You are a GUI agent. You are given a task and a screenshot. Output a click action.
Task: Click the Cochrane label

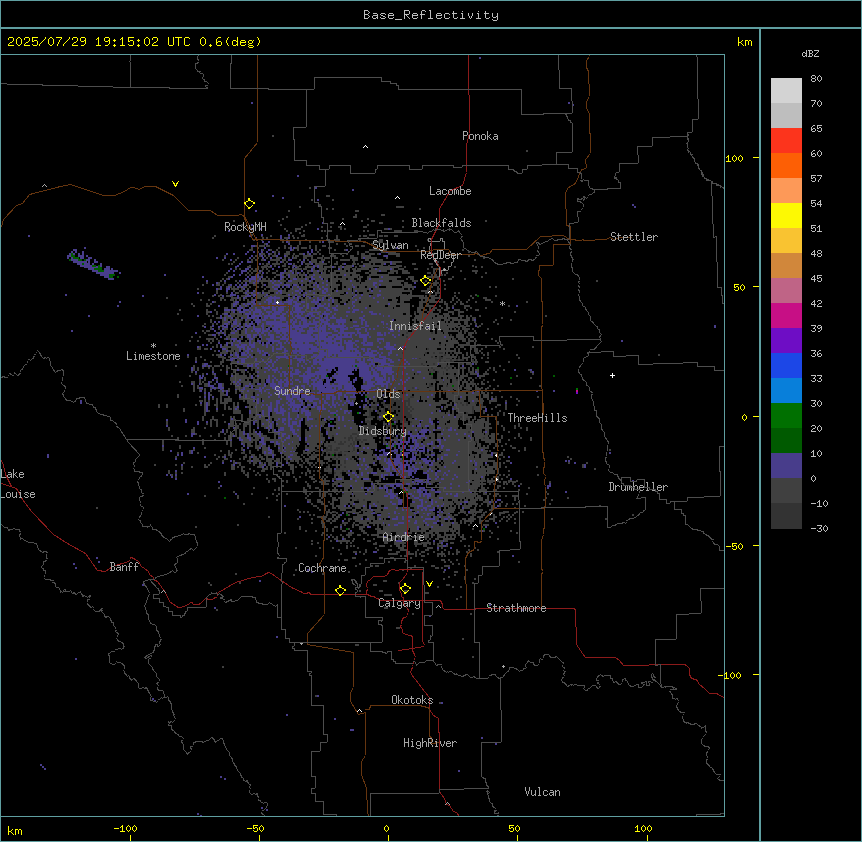click(x=322, y=568)
